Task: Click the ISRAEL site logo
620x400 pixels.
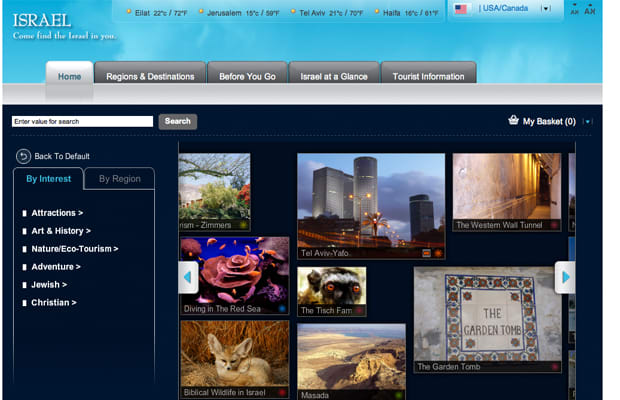Action: 42,21
